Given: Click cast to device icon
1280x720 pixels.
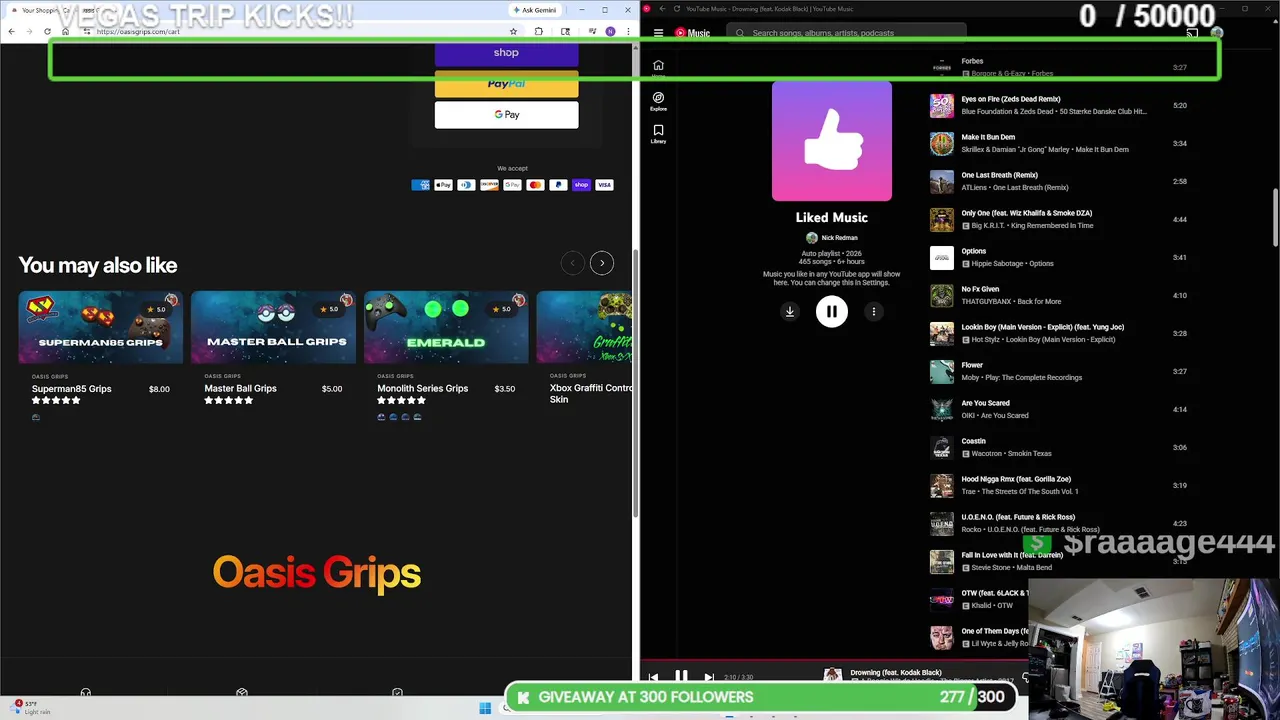Looking at the screenshot, I should (1192, 33).
